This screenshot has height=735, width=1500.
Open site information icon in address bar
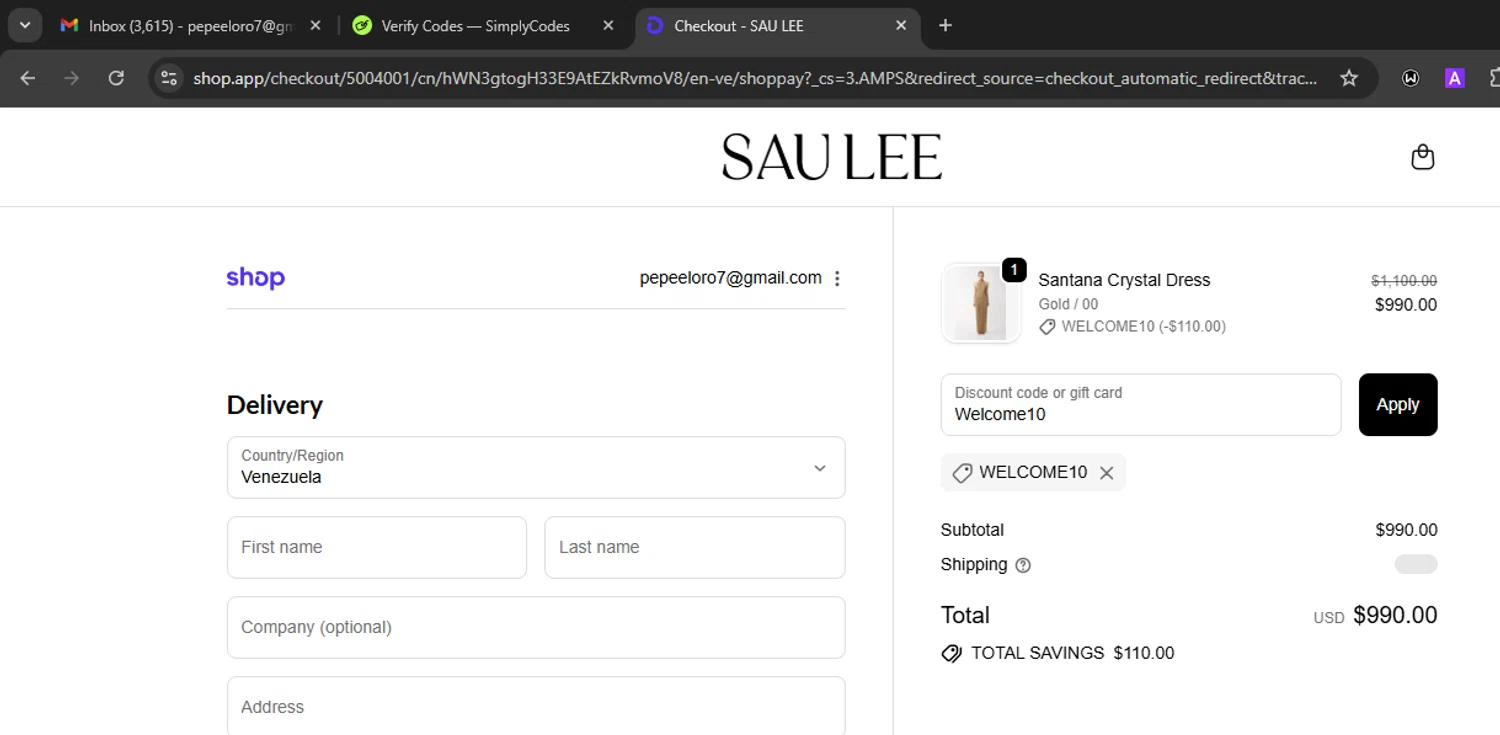click(x=169, y=78)
